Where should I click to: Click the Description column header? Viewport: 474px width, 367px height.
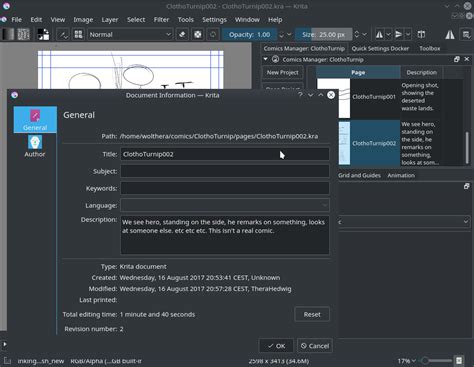pyautogui.click(x=422, y=72)
